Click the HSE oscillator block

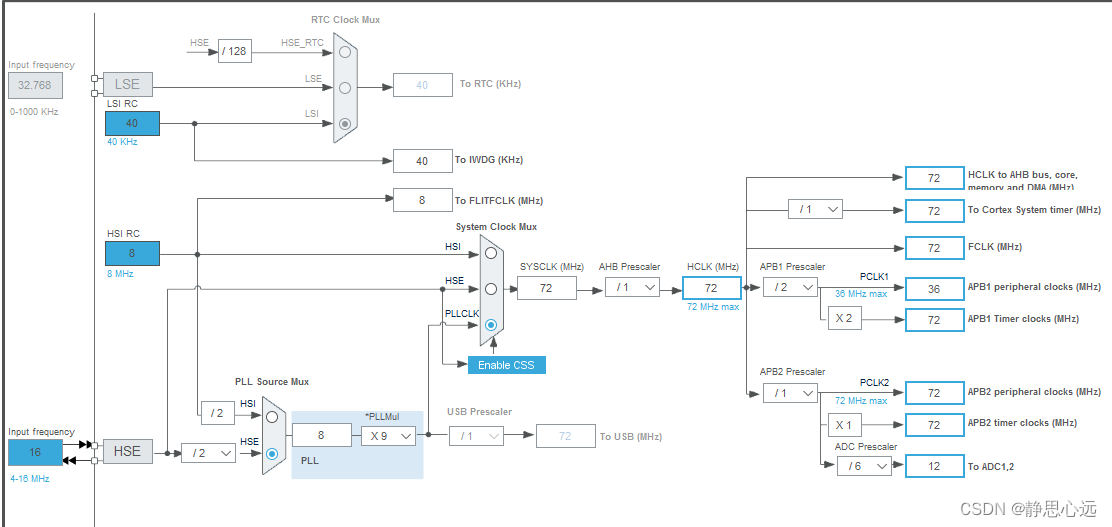(x=128, y=451)
